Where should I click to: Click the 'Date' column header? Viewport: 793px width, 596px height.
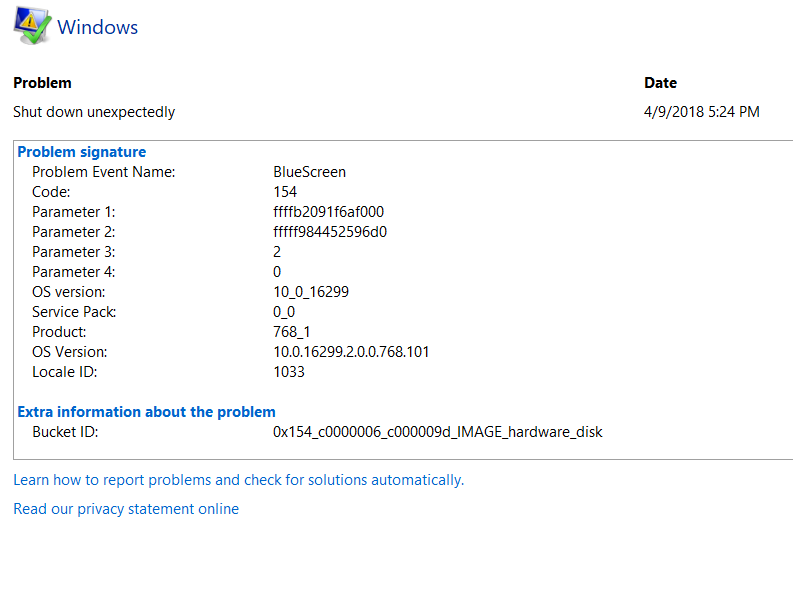[660, 83]
